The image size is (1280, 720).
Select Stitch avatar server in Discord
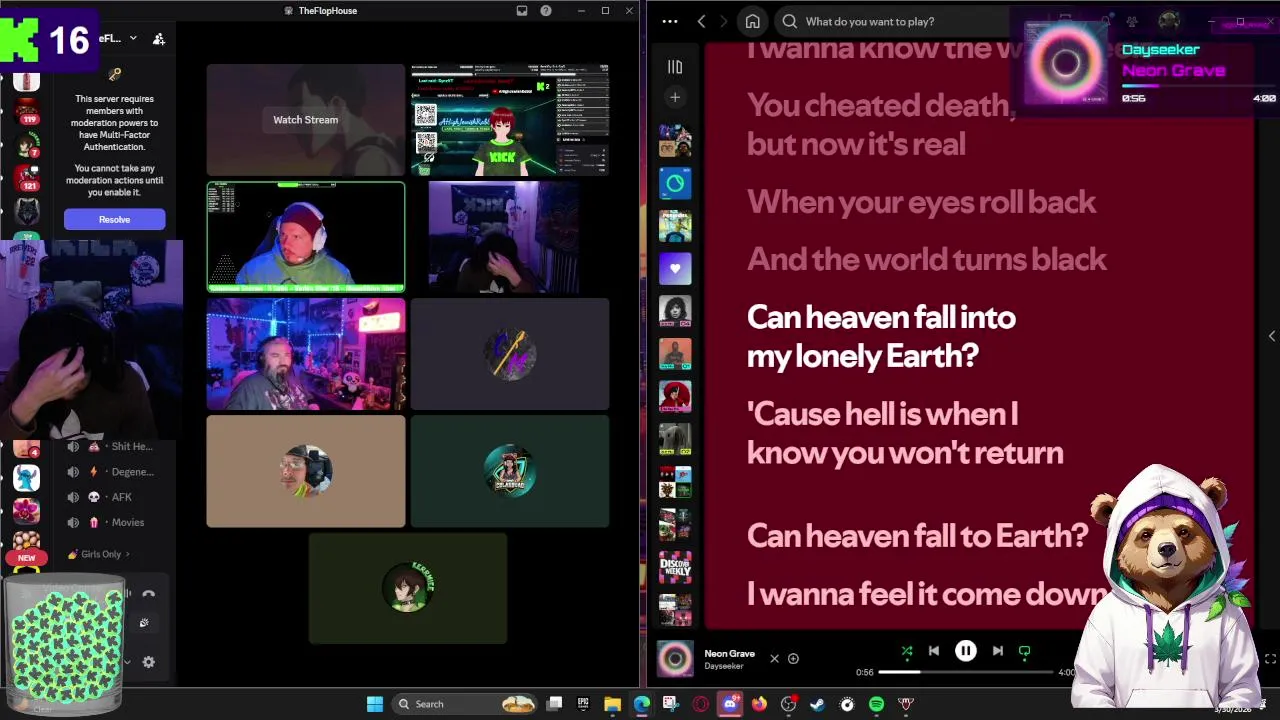click(26, 478)
